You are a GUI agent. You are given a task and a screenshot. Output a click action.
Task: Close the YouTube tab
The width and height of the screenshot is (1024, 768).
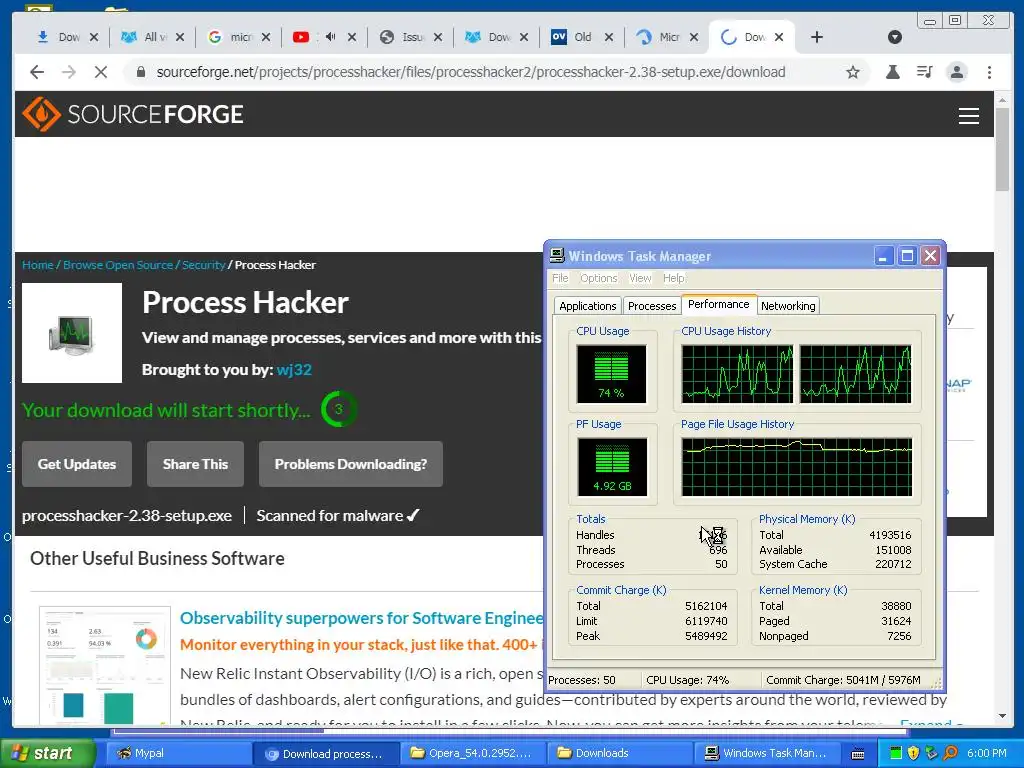[x=351, y=37]
